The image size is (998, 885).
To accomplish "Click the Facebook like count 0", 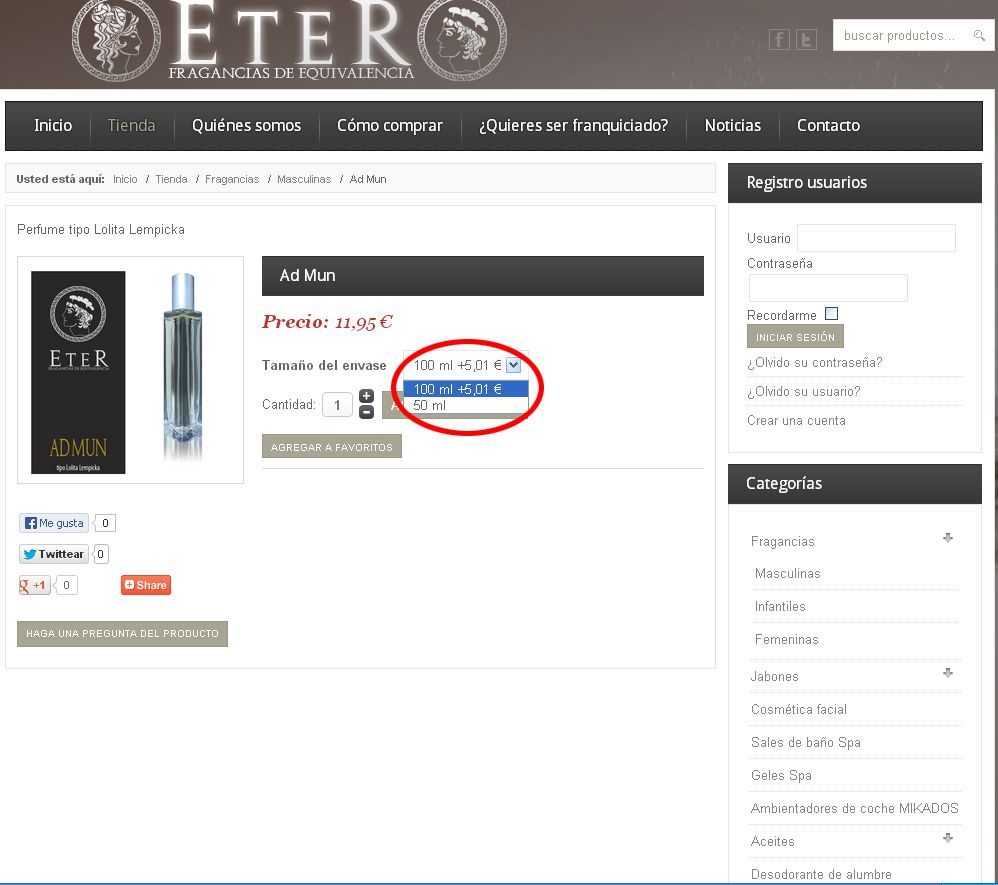I will [105, 523].
